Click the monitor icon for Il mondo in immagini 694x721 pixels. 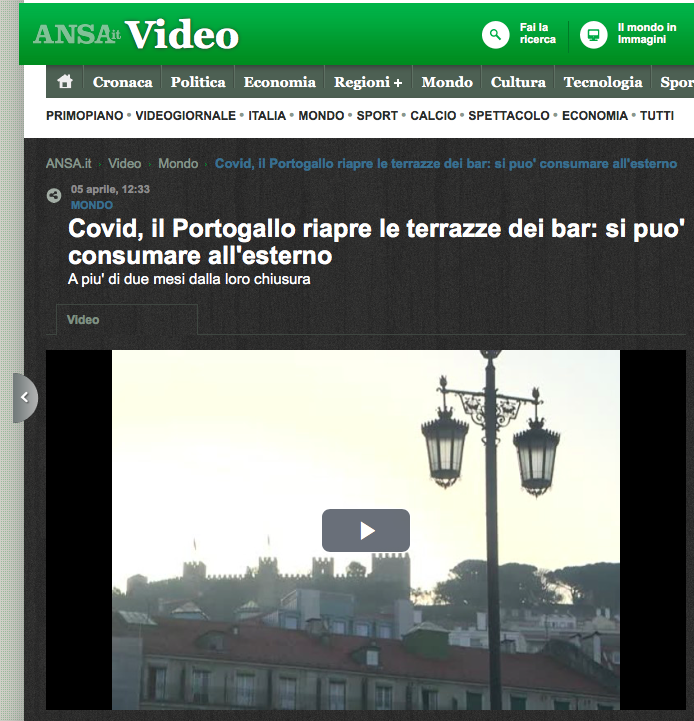pyautogui.click(x=593, y=34)
